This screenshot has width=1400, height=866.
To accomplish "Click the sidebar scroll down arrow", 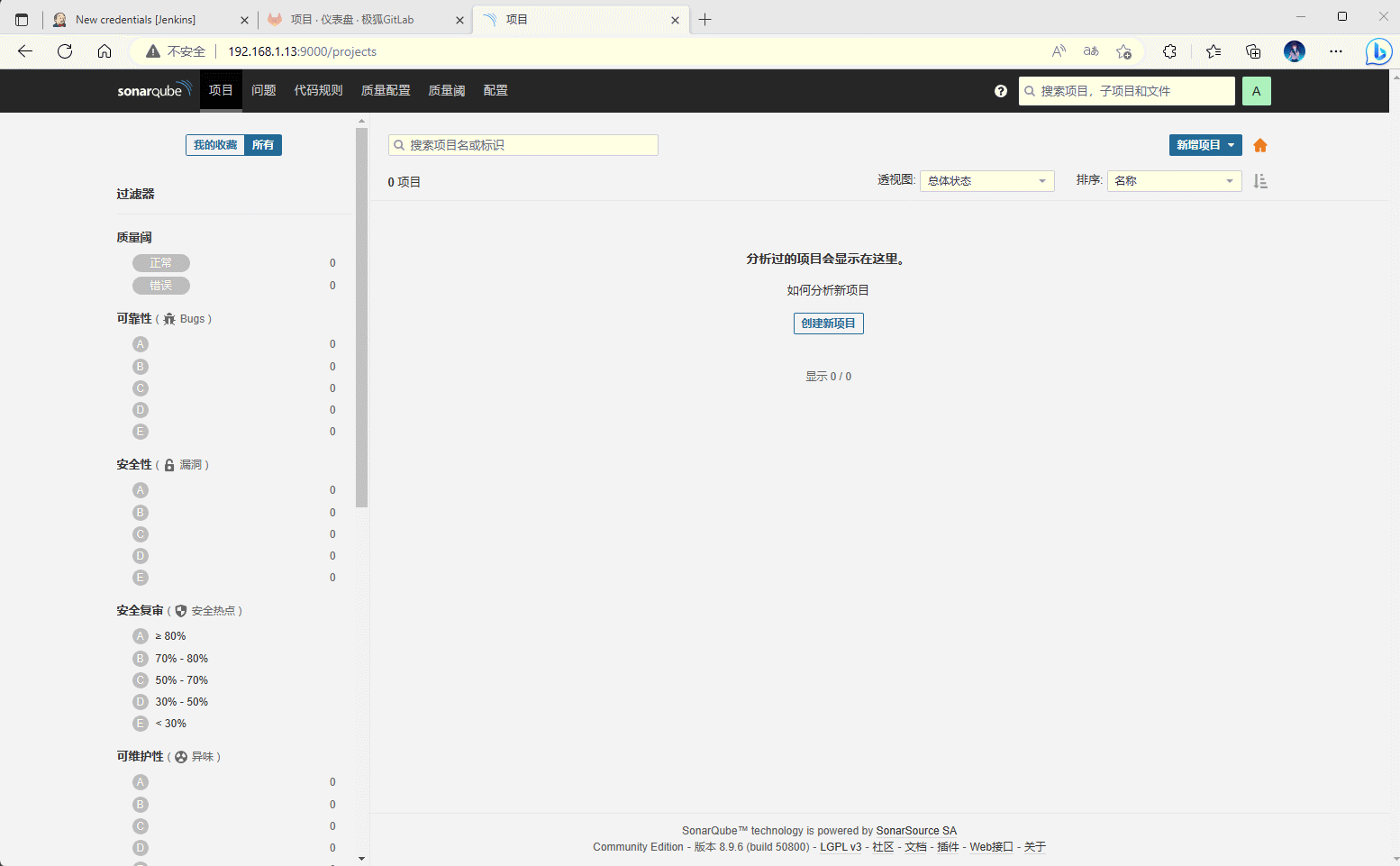I will pyautogui.click(x=362, y=859).
